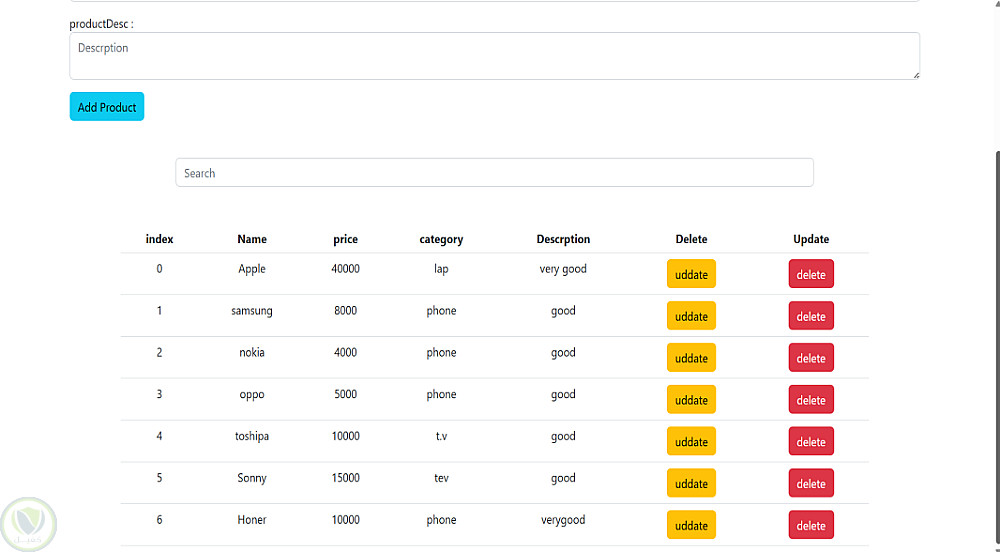Screen dimensions: 1000x552
Task: Delete the Apple product row
Action: coord(811,274)
